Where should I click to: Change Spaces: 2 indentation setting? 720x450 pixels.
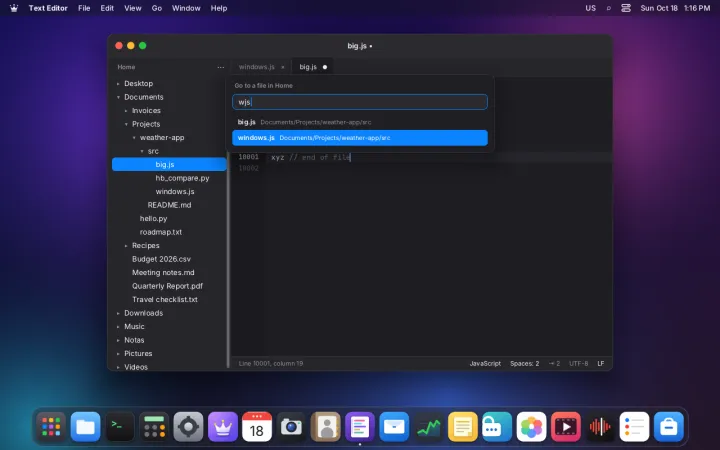pos(524,363)
